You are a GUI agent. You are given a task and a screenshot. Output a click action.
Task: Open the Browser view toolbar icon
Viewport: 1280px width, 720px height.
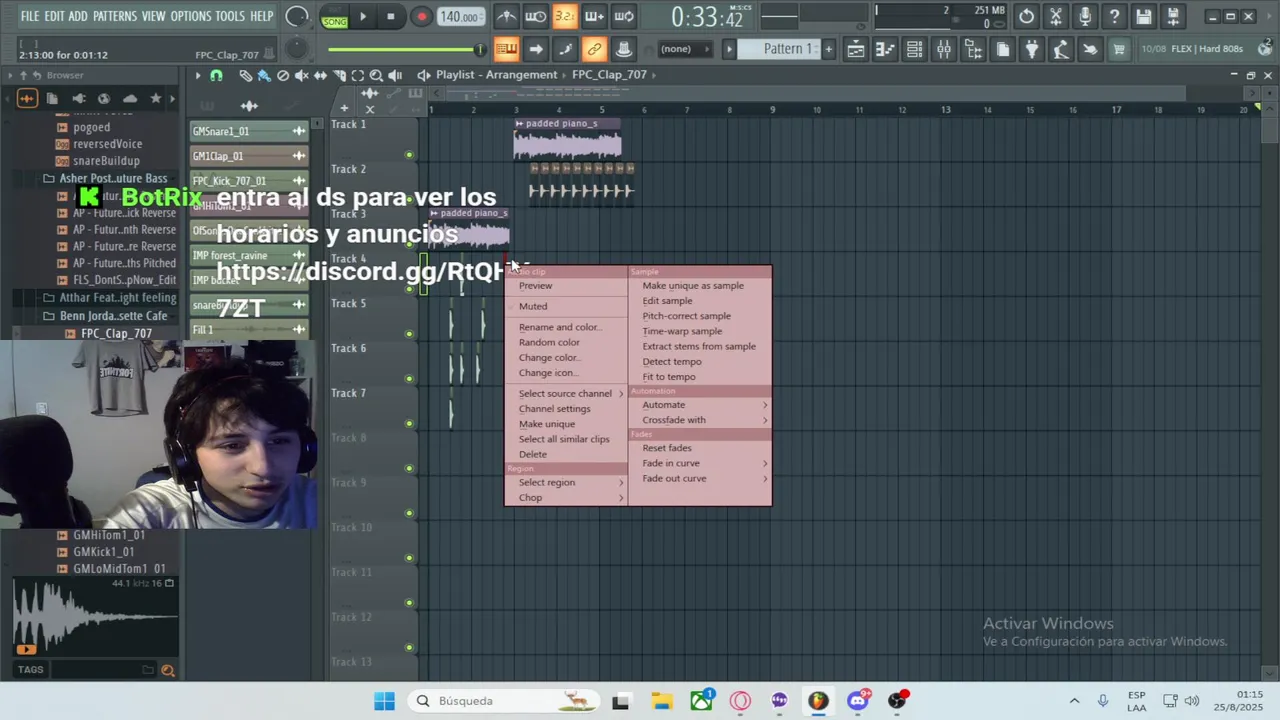coord(973,49)
